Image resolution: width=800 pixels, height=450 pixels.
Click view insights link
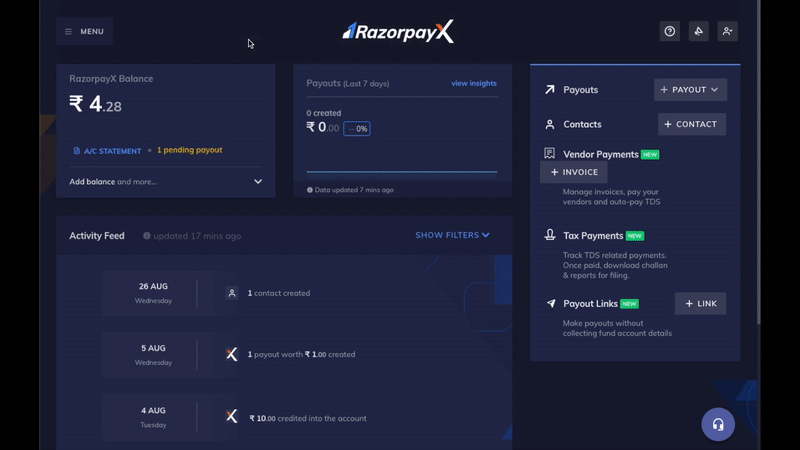pos(473,83)
